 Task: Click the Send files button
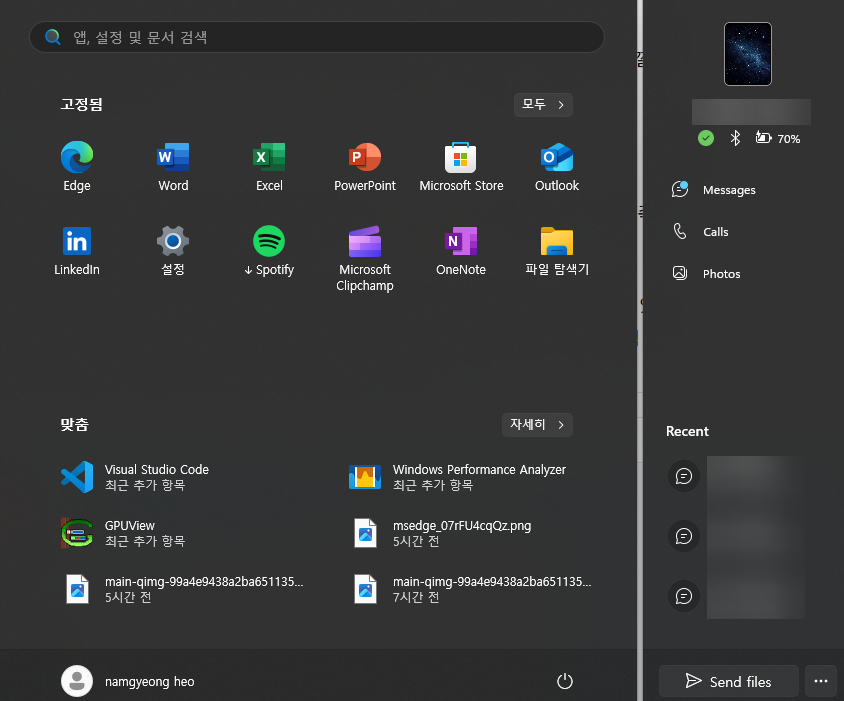pos(728,682)
